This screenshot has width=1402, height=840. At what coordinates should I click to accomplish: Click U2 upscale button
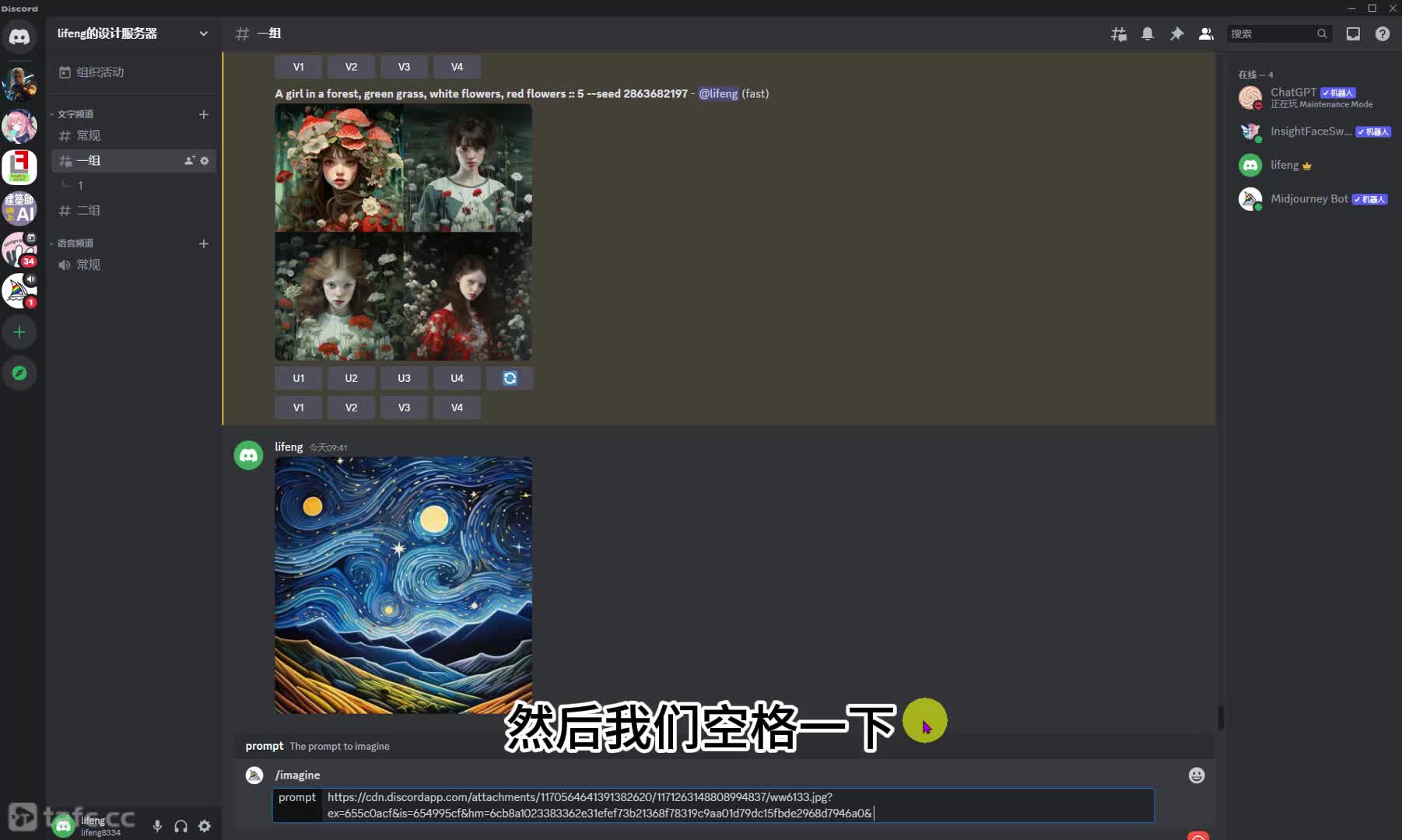[352, 378]
